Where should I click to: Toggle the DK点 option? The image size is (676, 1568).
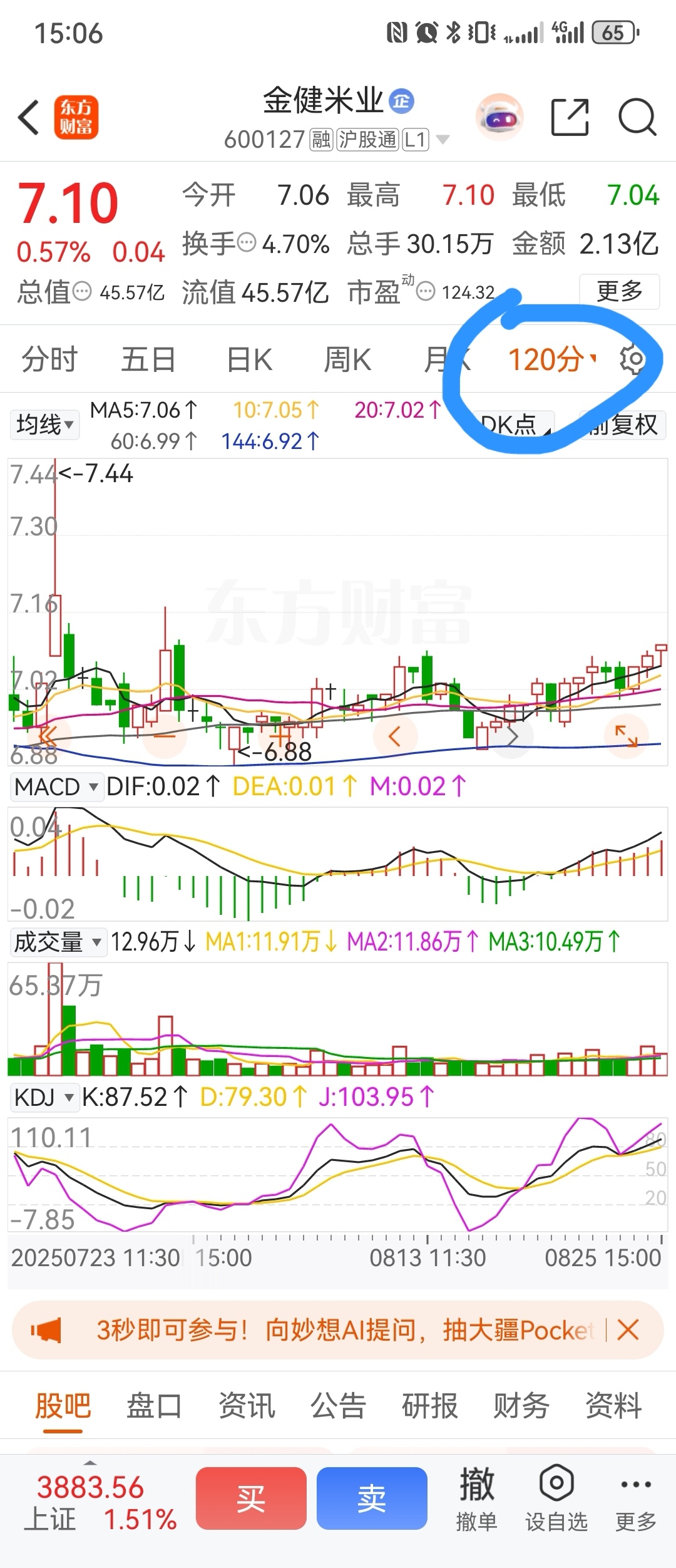[x=512, y=425]
